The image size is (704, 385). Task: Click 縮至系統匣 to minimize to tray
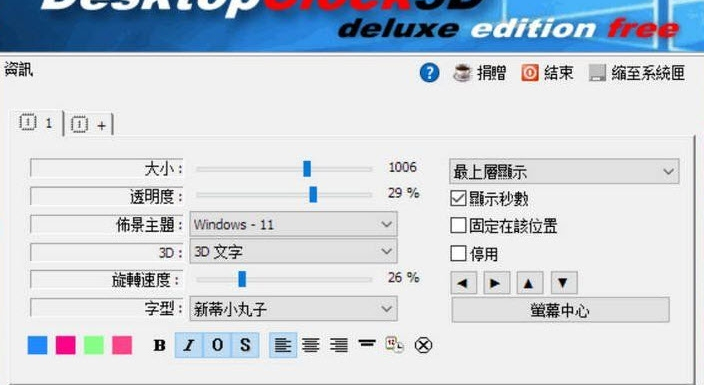648,73
